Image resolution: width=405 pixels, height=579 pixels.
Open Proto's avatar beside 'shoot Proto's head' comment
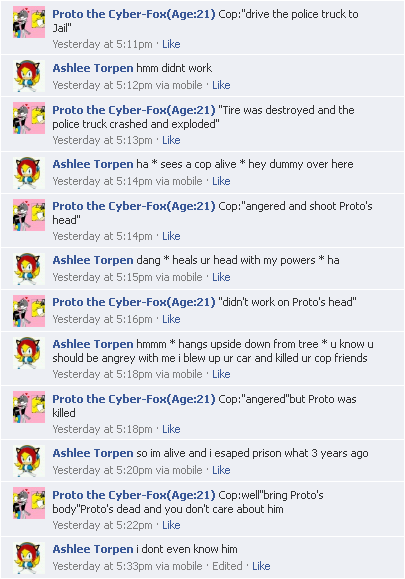tap(29, 215)
